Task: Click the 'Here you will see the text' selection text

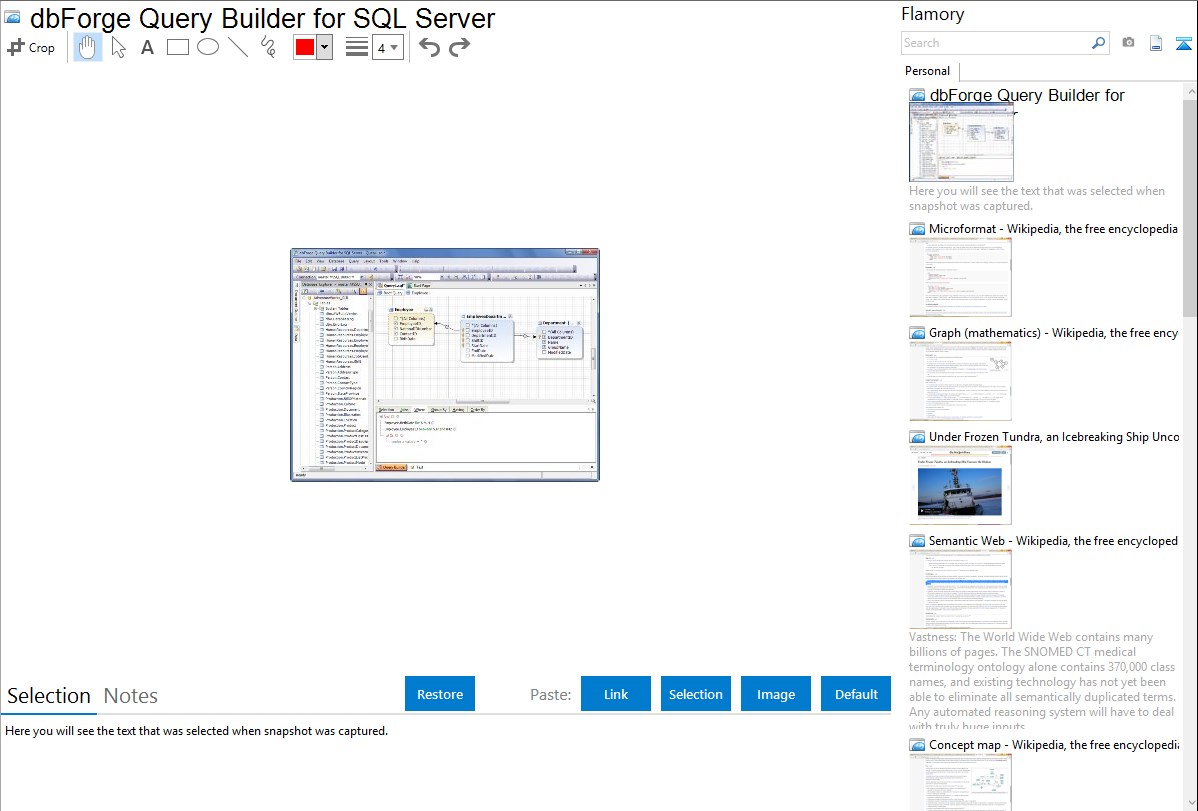Action: point(196,731)
